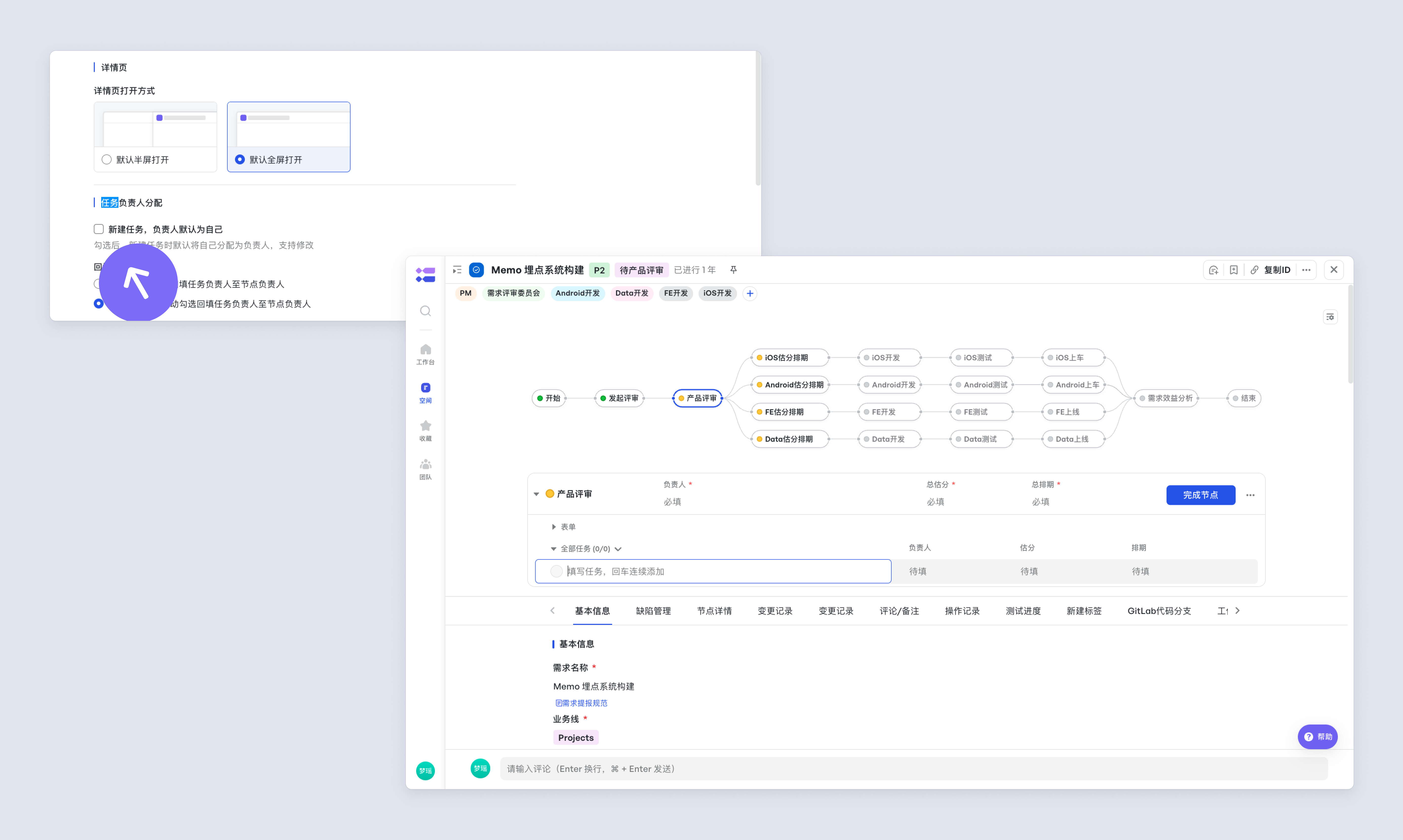The width and height of the screenshot is (1403, 840).
Task: Switch to the 操作记录 tab
Action: [962, 611]
